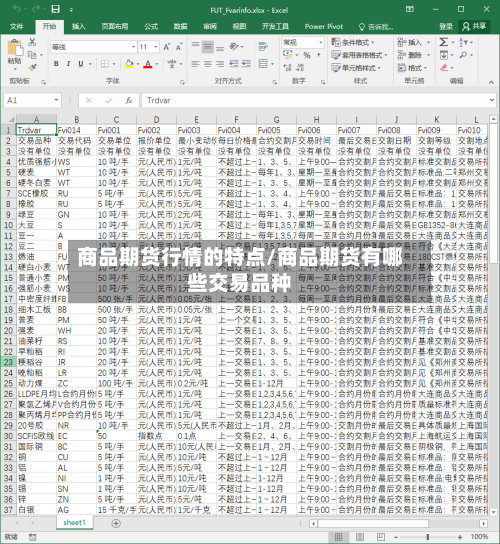Image resolution: width=500 pixels, height=544 pixels.
Task: Click the text Orientation icon
Action: (234, 46)
